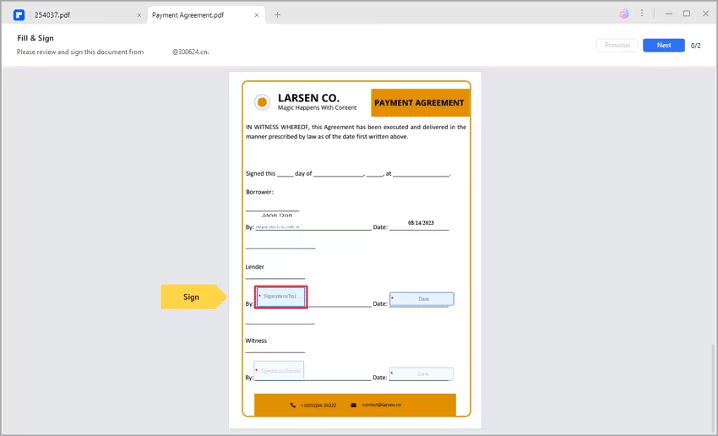The image size is (718, 436).
Task: Click the yellow Sign arrow tag
Action: click(194, 297)
